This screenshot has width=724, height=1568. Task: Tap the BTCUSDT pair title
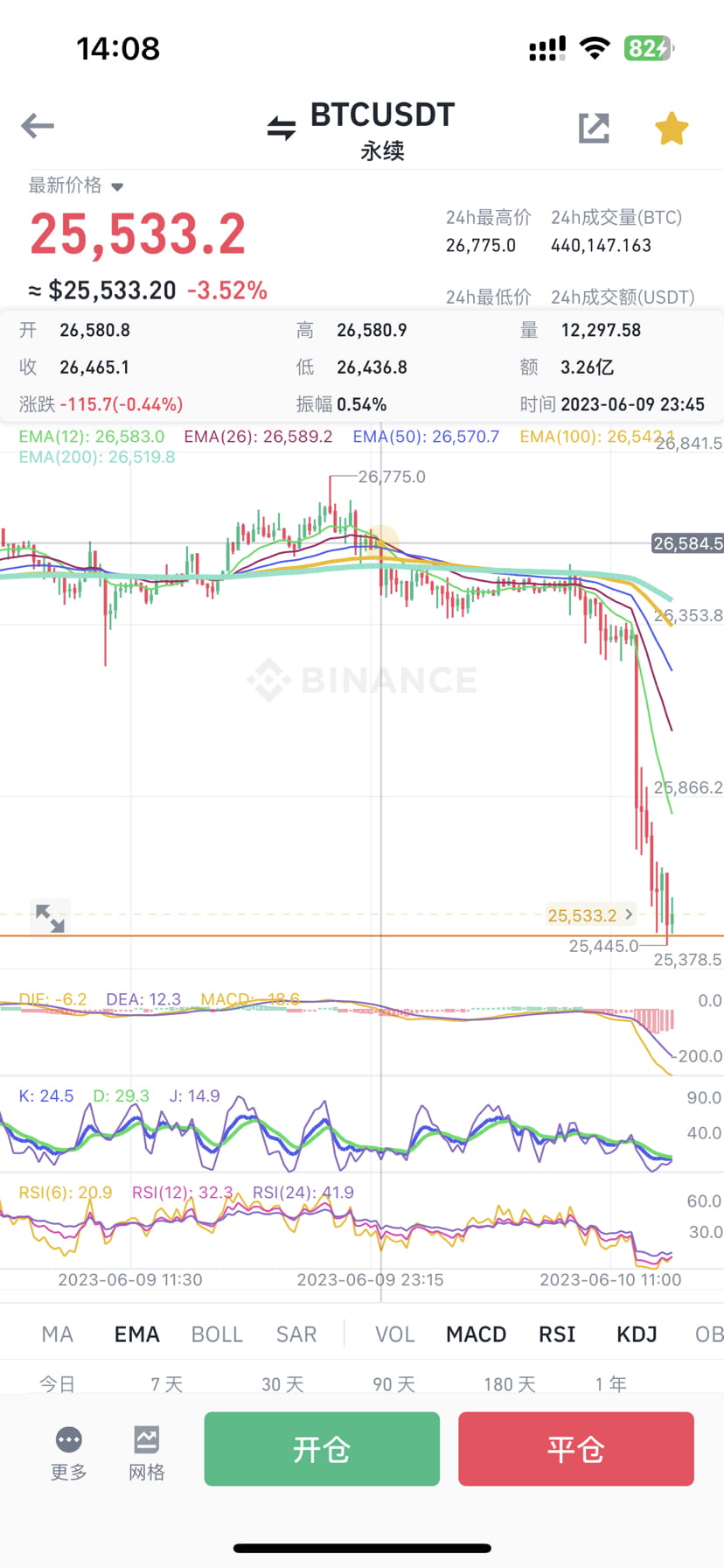(x=382, y=115)
